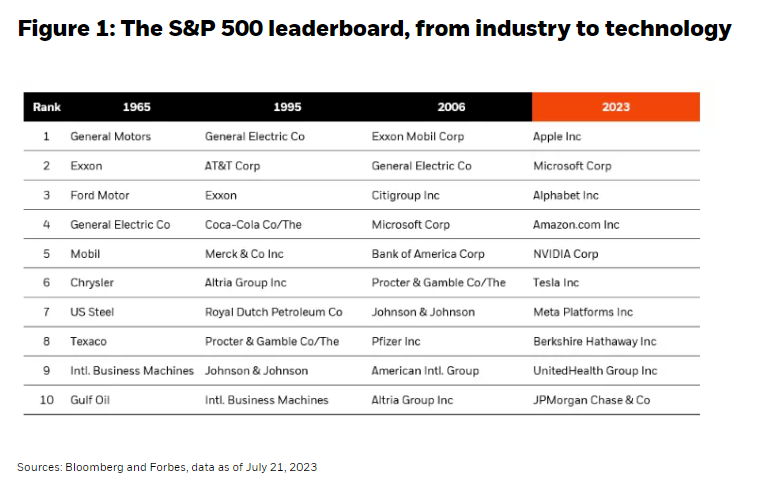
Task: Select the 1995 column header
Action: tap(286, 106)
